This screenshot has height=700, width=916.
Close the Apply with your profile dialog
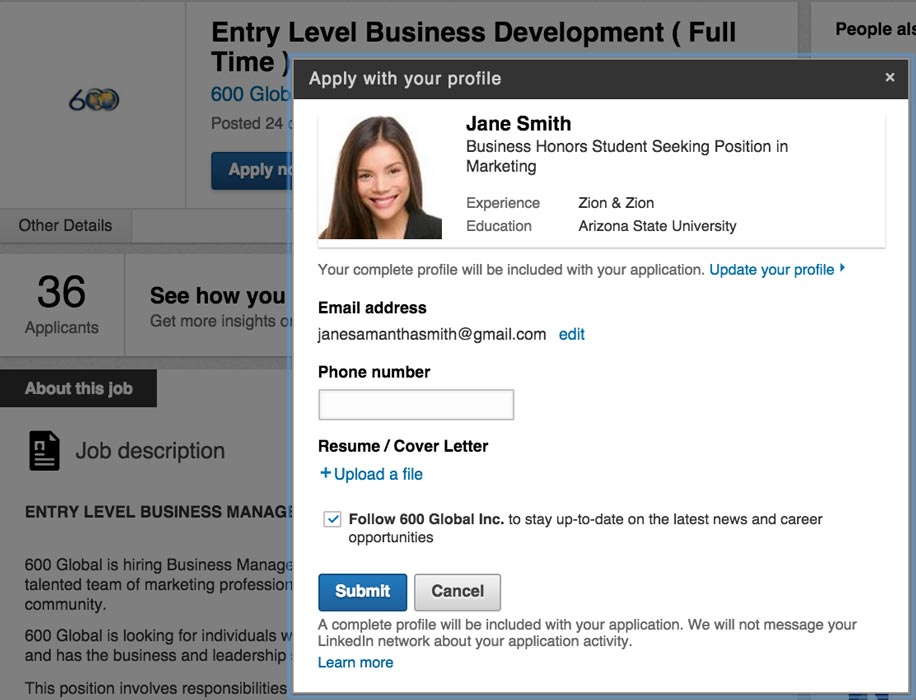tap(889, 77)
